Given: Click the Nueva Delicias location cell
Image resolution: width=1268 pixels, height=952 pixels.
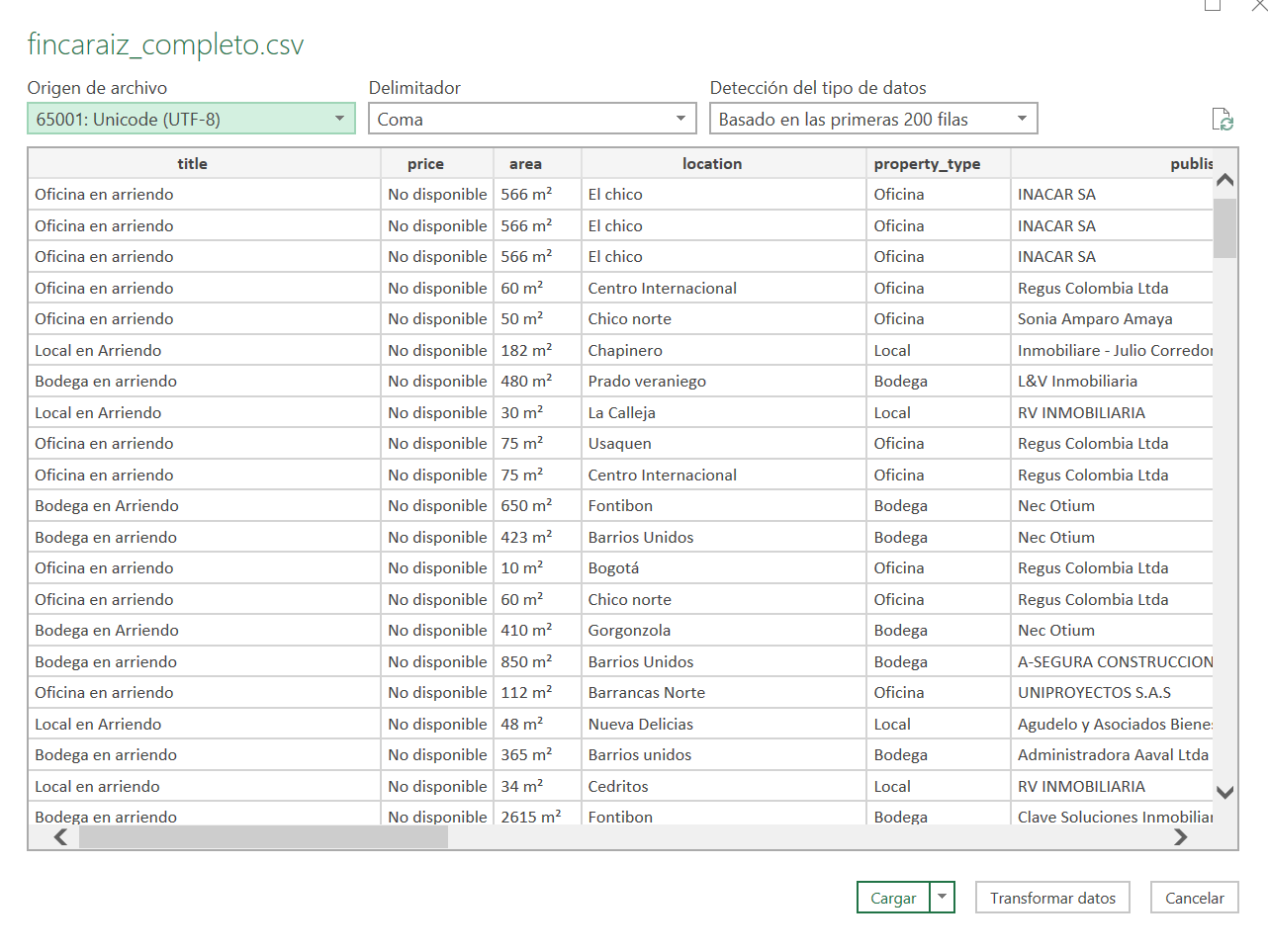Looking at the screenshot, I should tap(723, 724).
